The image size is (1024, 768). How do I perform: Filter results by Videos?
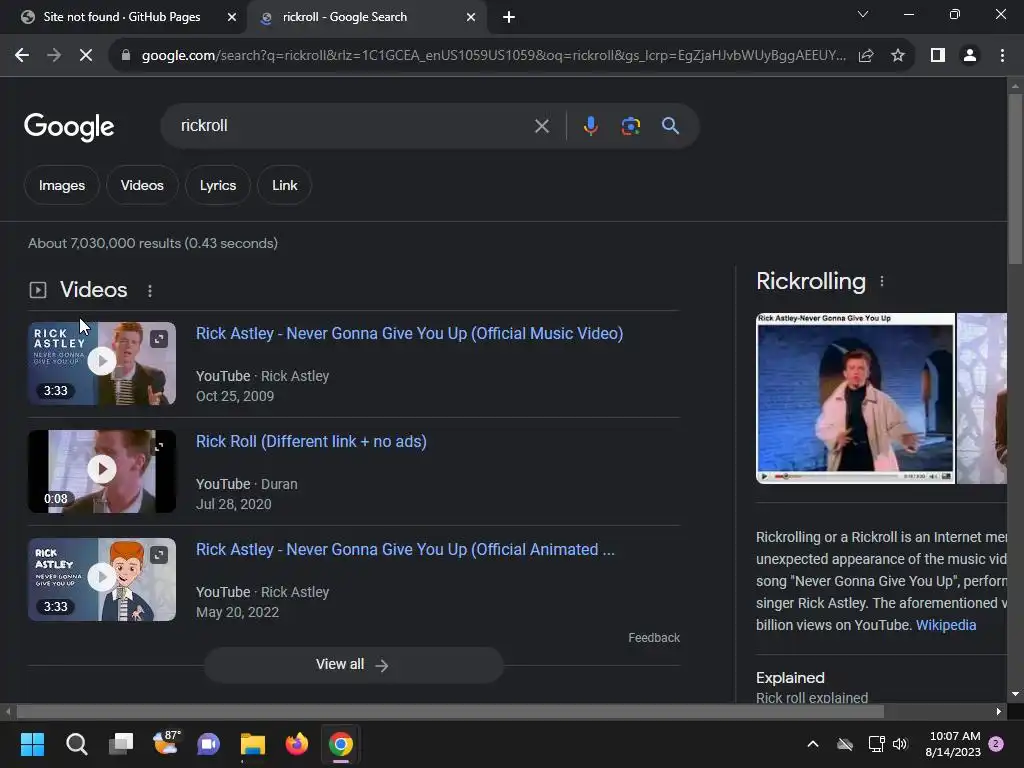click(x=142, y=185)
